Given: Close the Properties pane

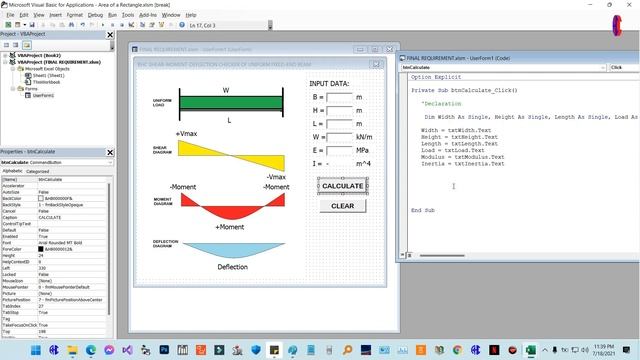Looking at the screenshot, I should (x=110, y=152).
